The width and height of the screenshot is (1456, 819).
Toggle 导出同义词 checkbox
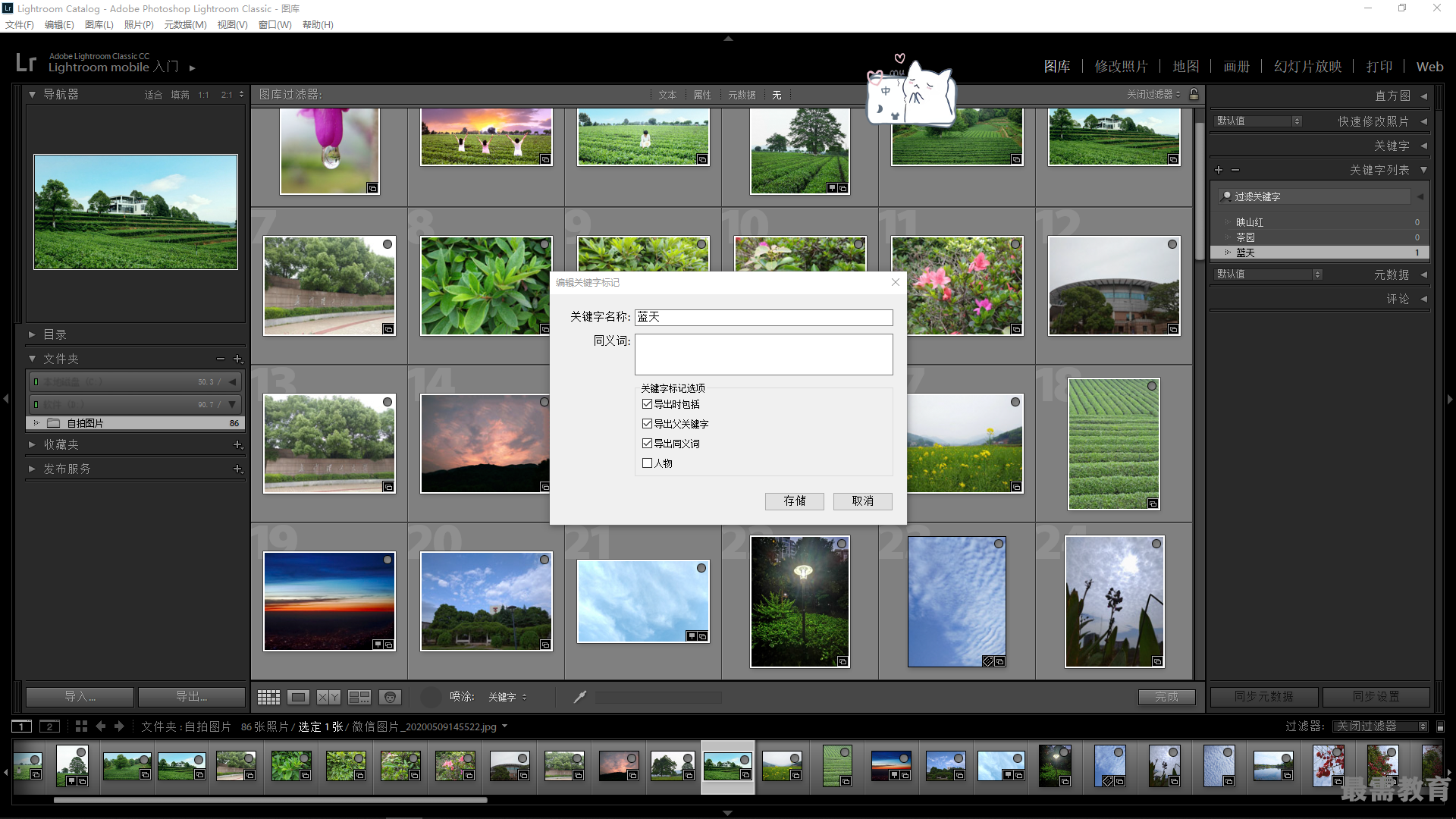647,444
